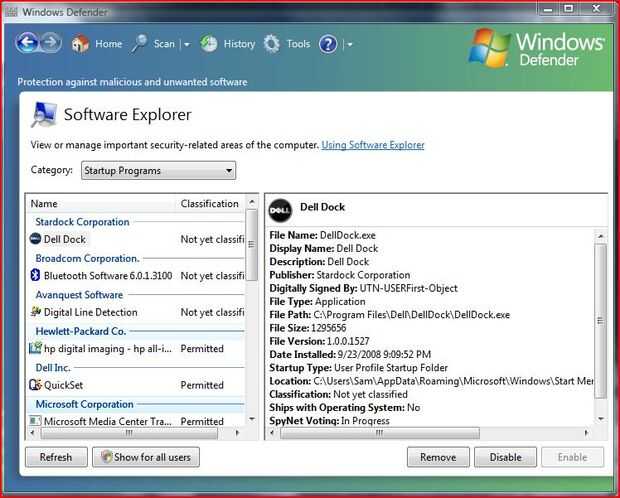Click the Software Explorer header icon

click(43, 115)
